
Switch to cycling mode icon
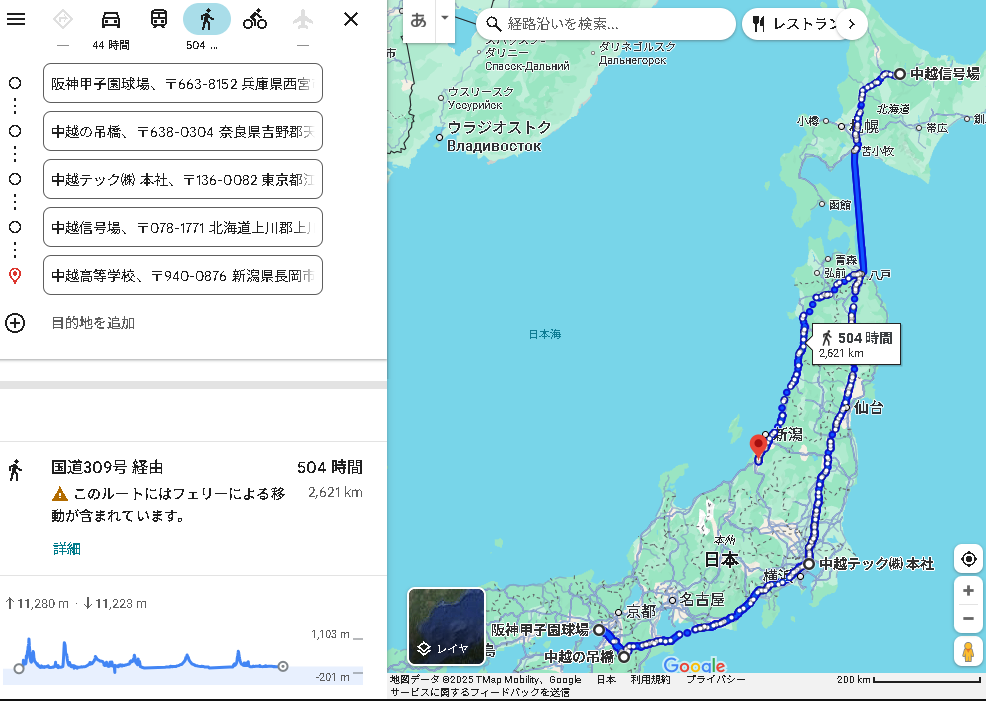coord(255,19)
